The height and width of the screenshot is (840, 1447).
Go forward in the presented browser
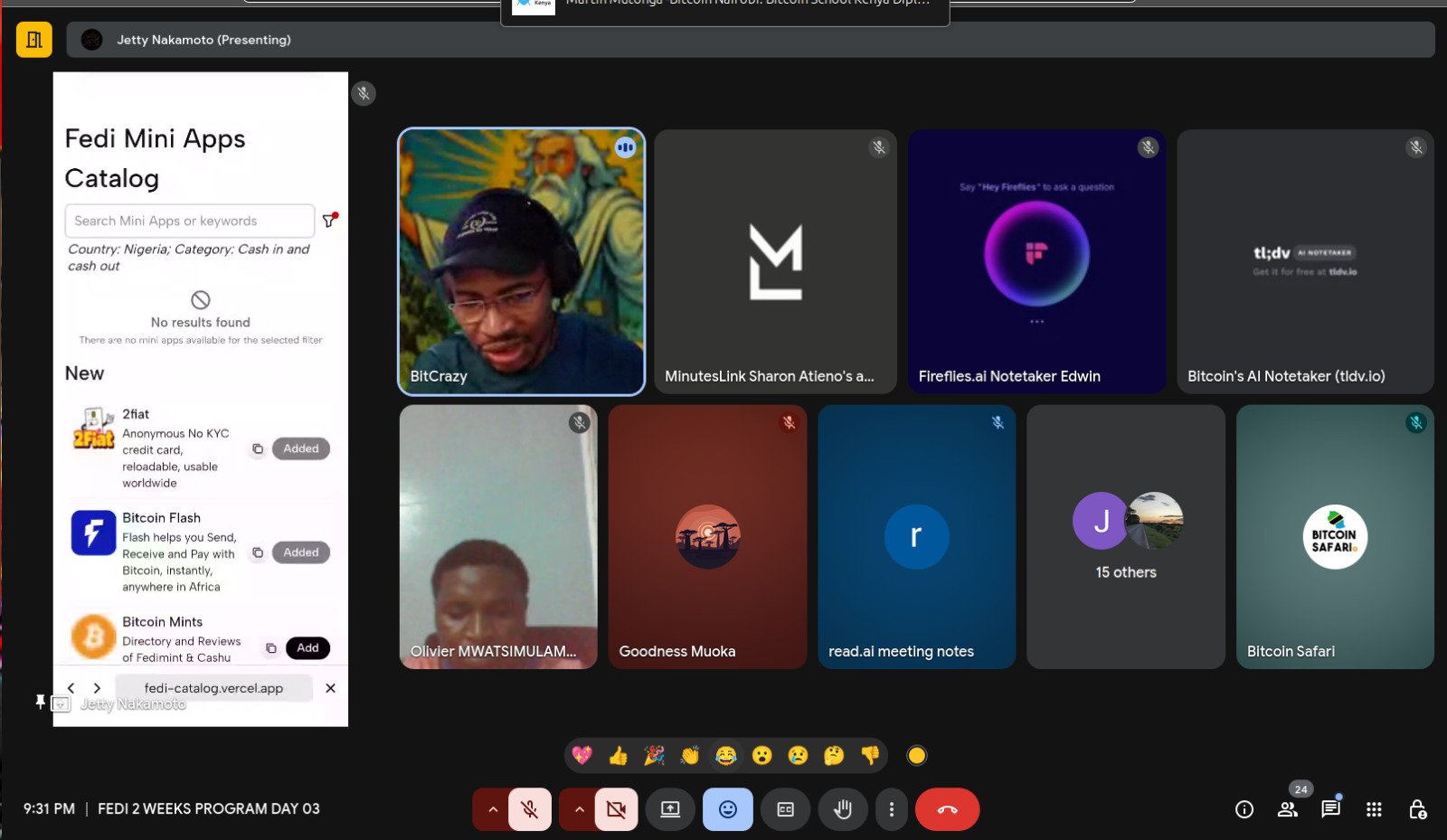97,688
